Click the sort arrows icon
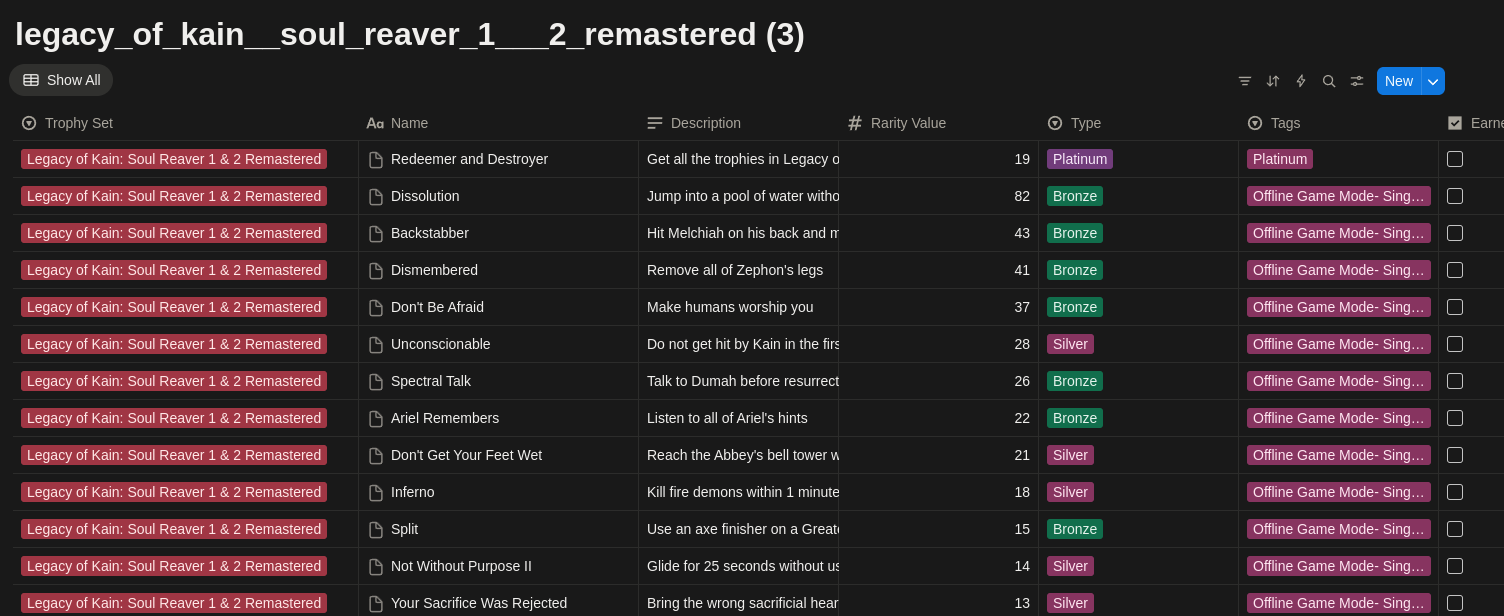1504x616 pixels. 1273,81
